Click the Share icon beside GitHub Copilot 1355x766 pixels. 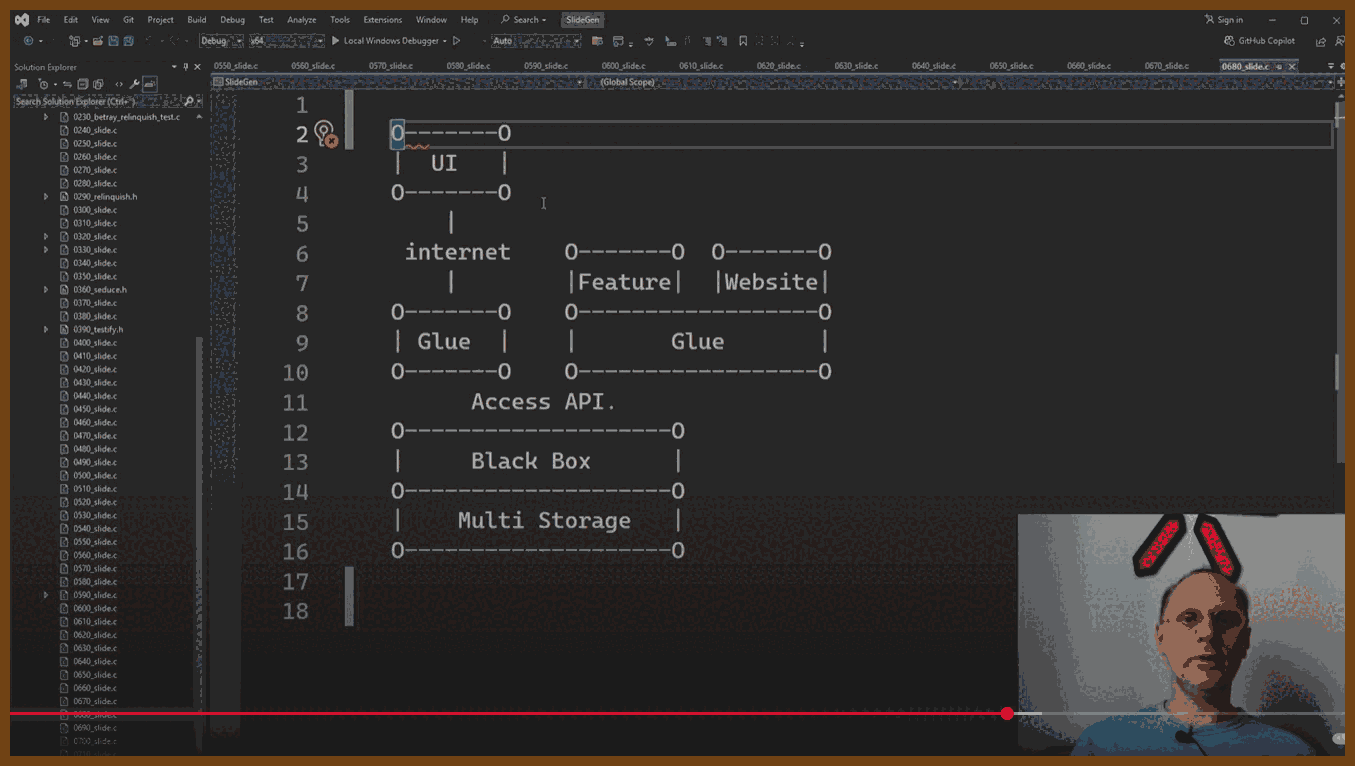1321,41
